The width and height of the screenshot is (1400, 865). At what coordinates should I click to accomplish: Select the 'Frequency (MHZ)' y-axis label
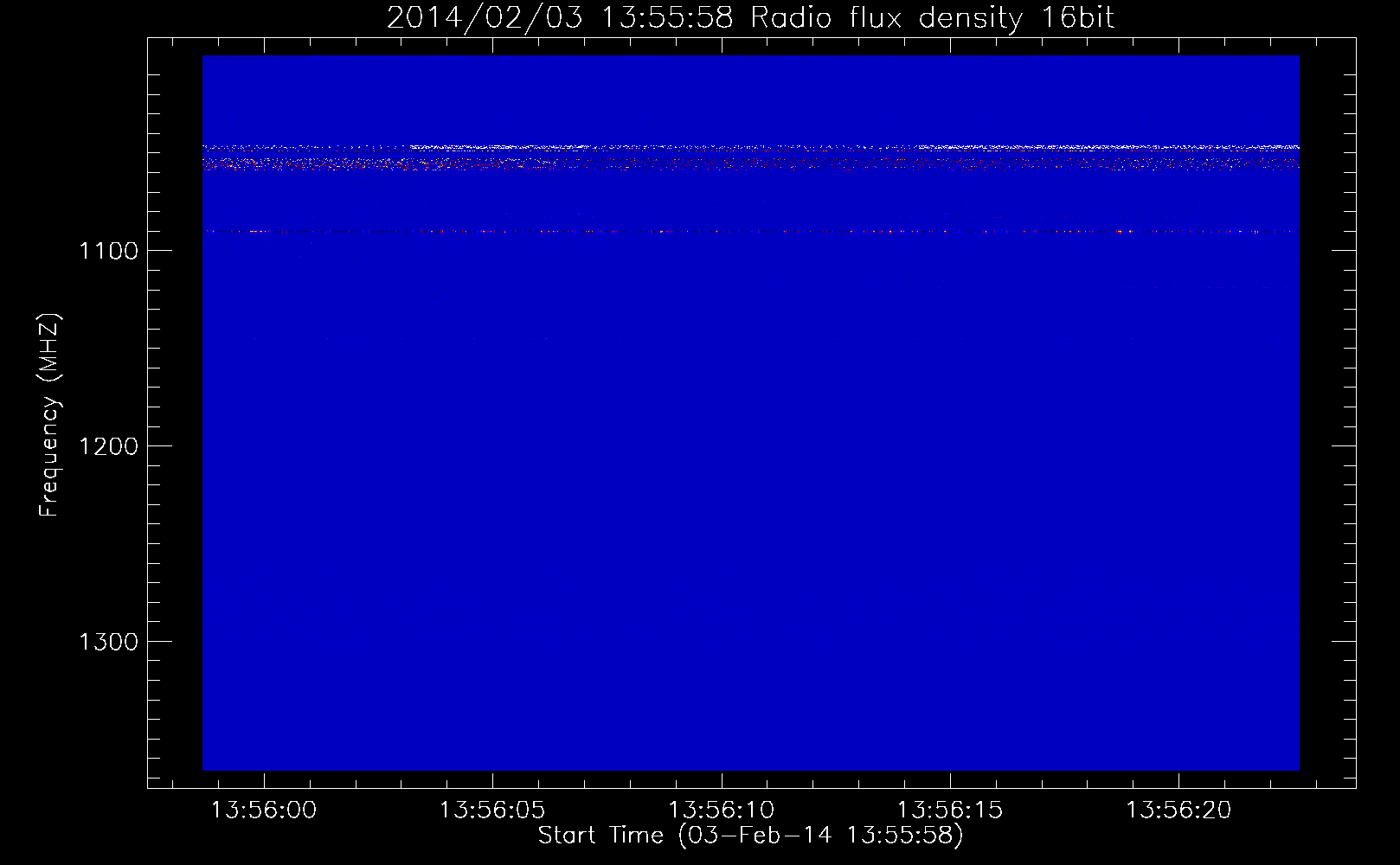tap(49, 415)
